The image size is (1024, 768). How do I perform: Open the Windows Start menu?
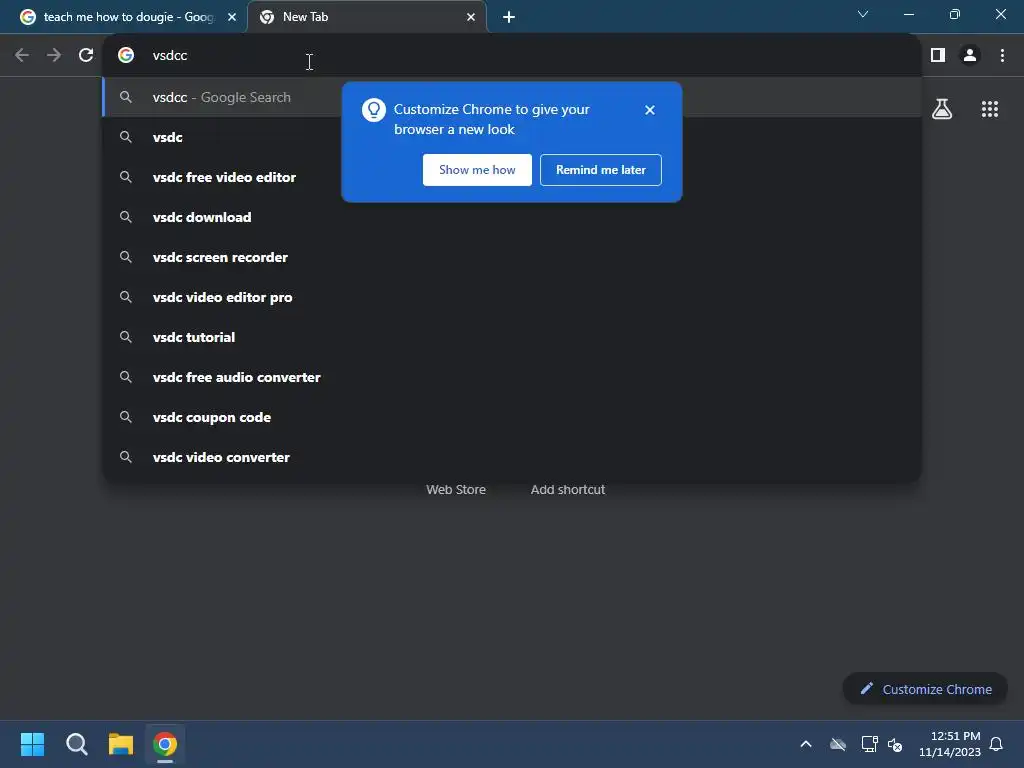click(x=33, y=744)
